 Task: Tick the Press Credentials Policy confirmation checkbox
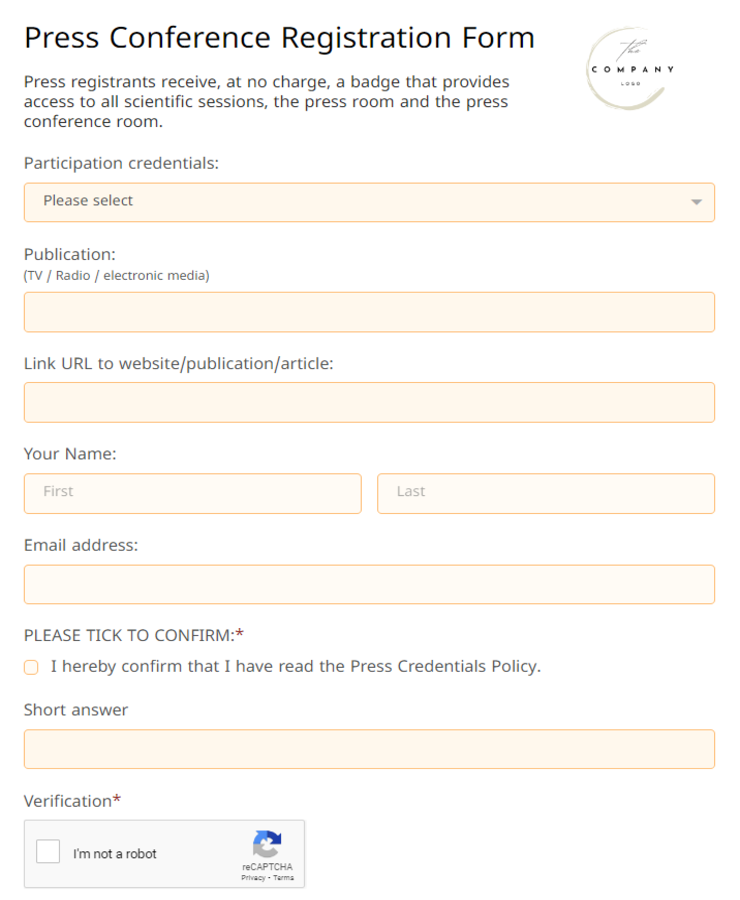pyautogui.click(x=30, y=666)
